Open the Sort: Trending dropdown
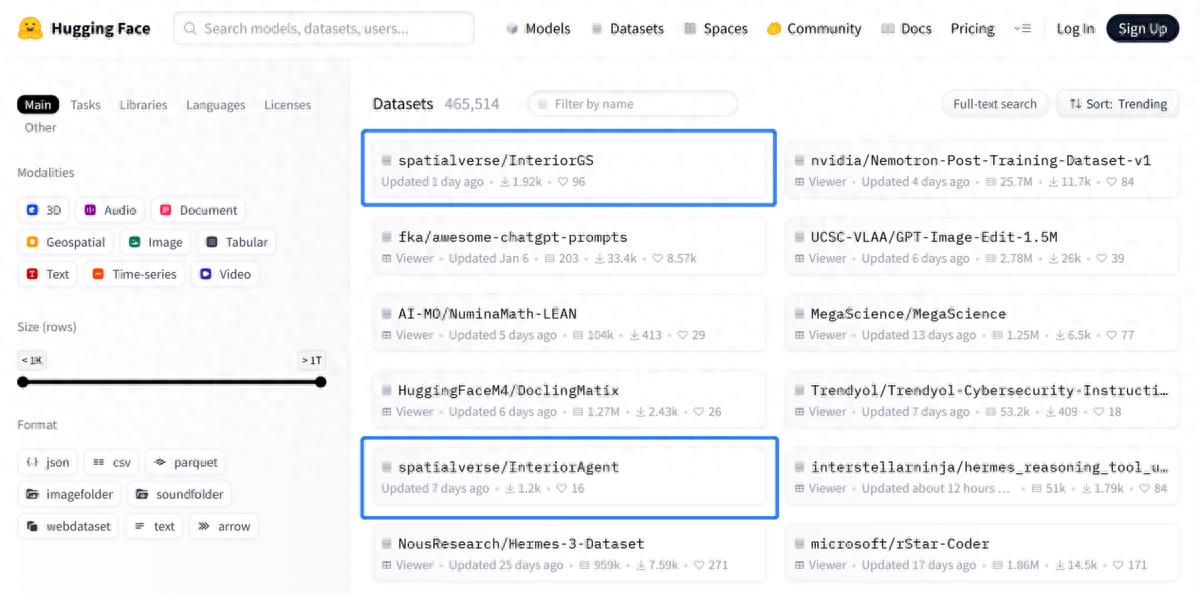The image size is (1200, 600). coord(1117,104)
